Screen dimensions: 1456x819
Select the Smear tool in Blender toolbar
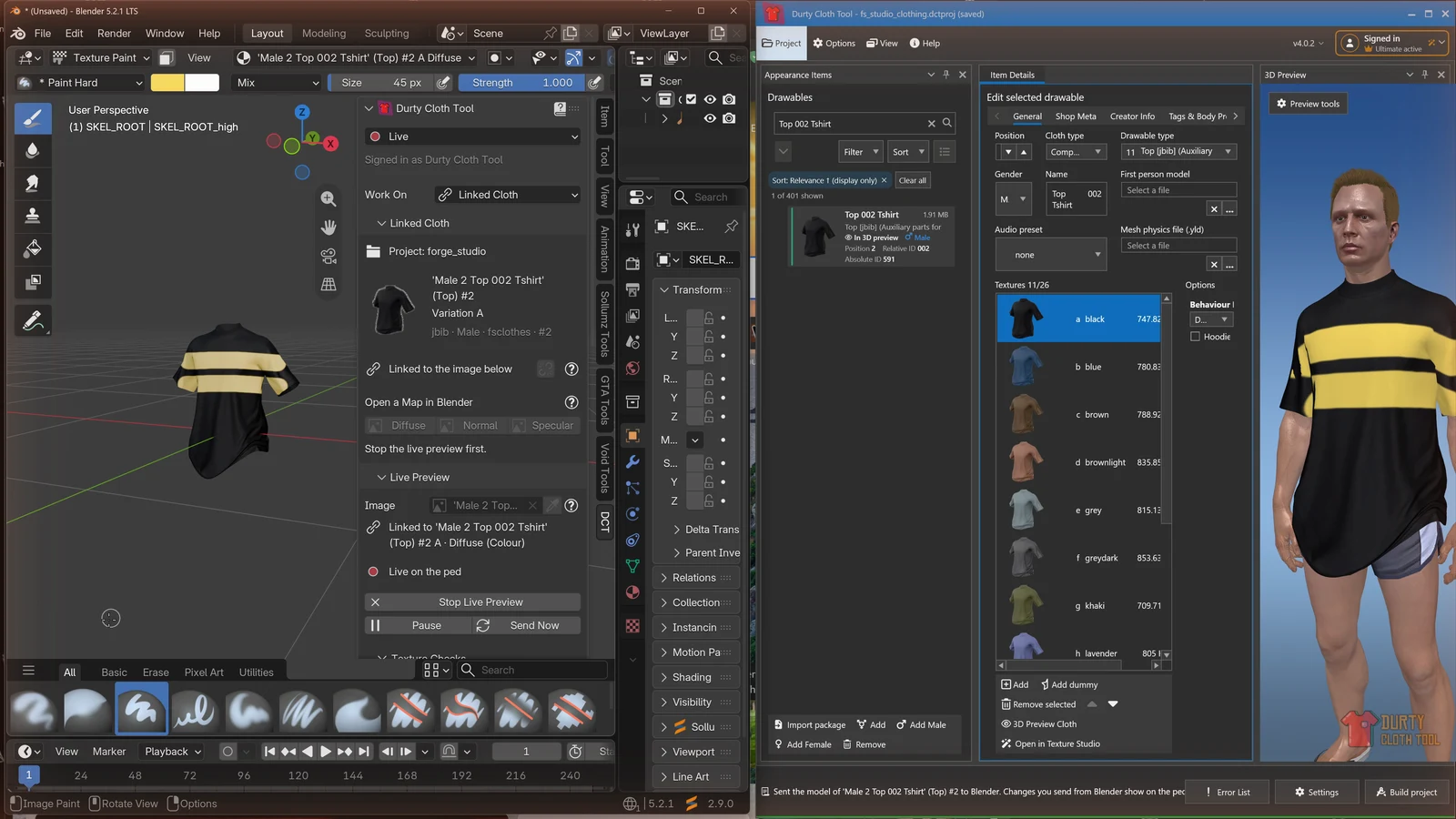coord(33,184)
